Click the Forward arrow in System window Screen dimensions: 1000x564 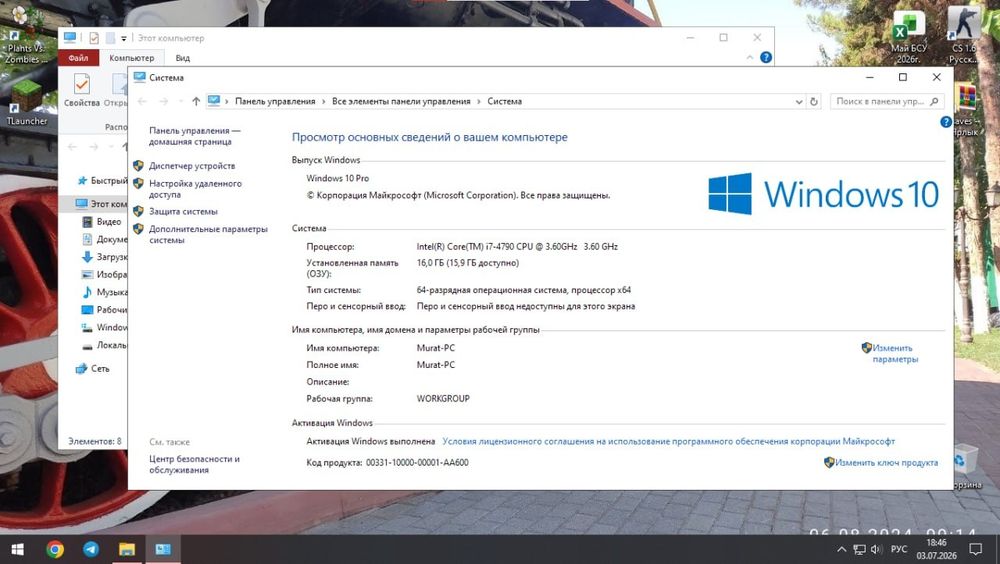click(164, 101)
